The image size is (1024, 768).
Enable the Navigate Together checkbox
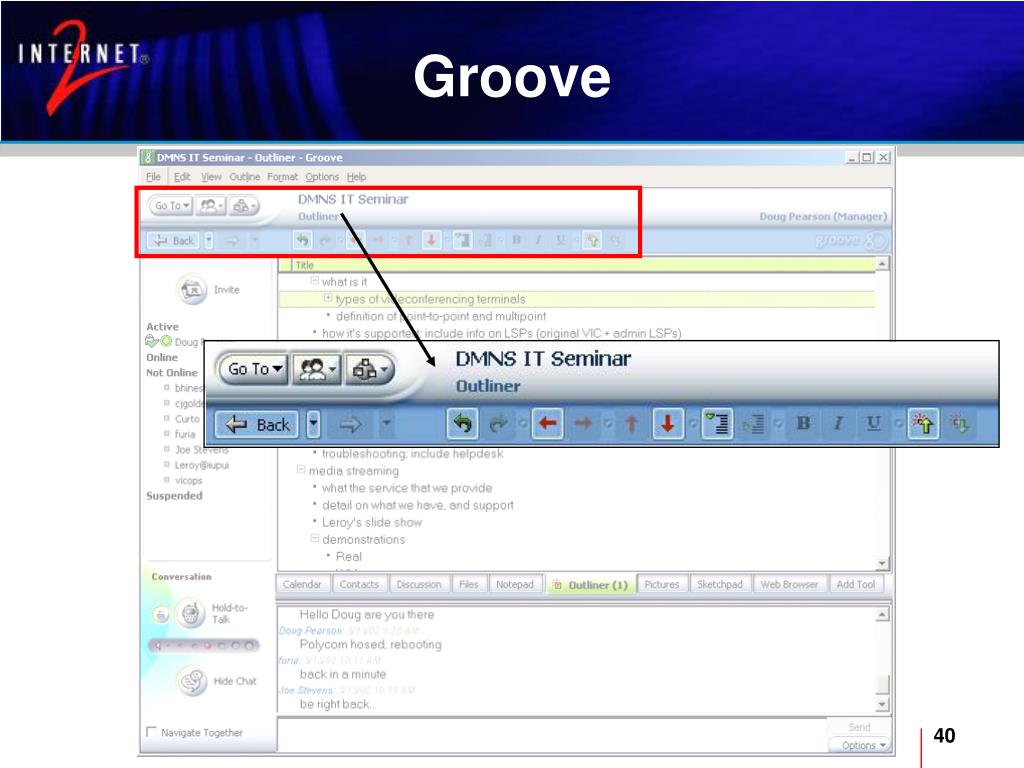tap(152, 732)
